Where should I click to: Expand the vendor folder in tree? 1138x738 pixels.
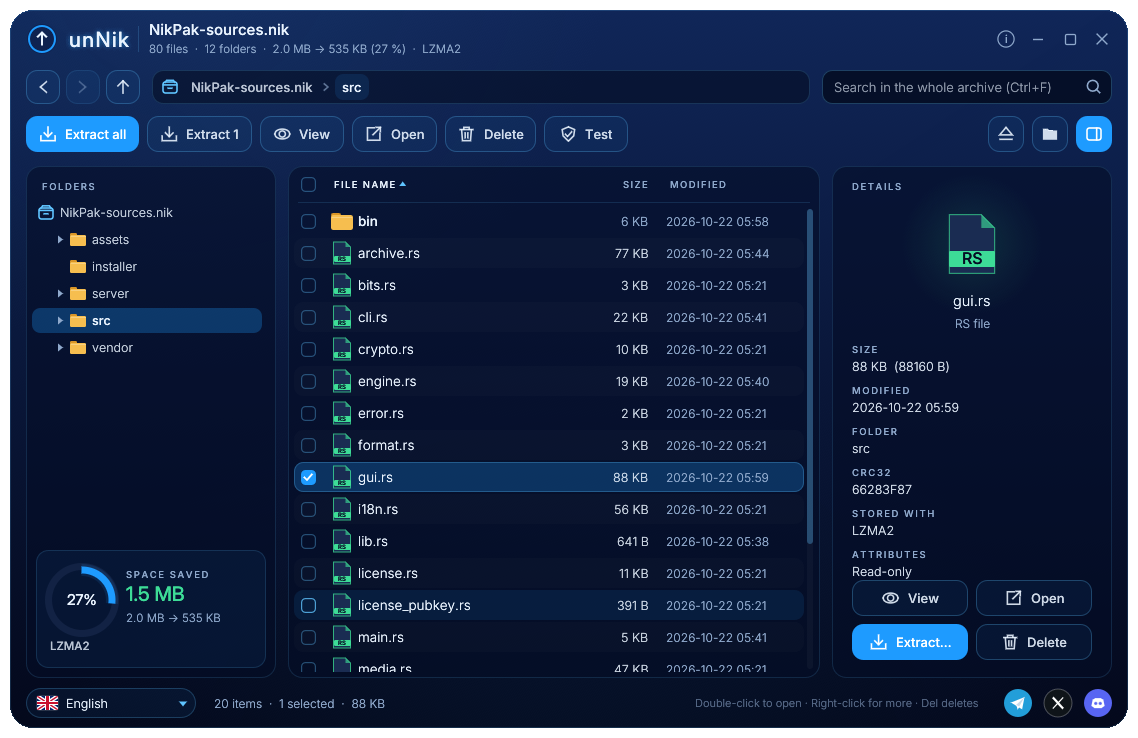coord(60,348)
